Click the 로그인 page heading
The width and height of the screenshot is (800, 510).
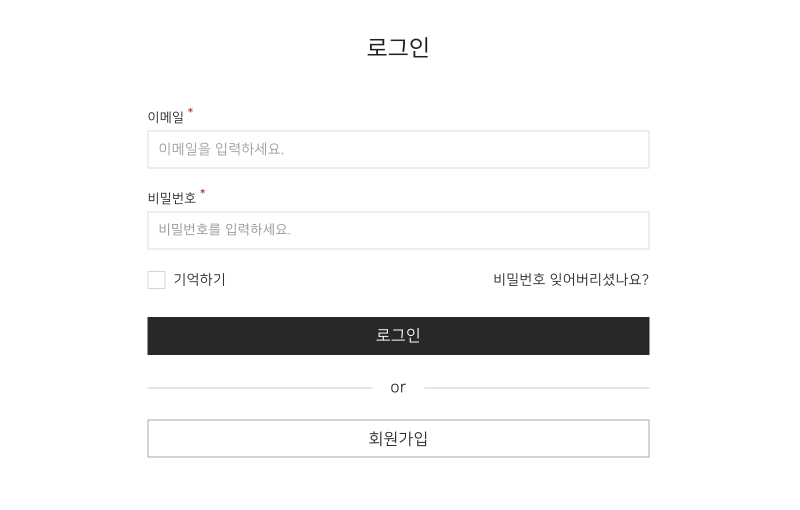[x=398, y=47]
